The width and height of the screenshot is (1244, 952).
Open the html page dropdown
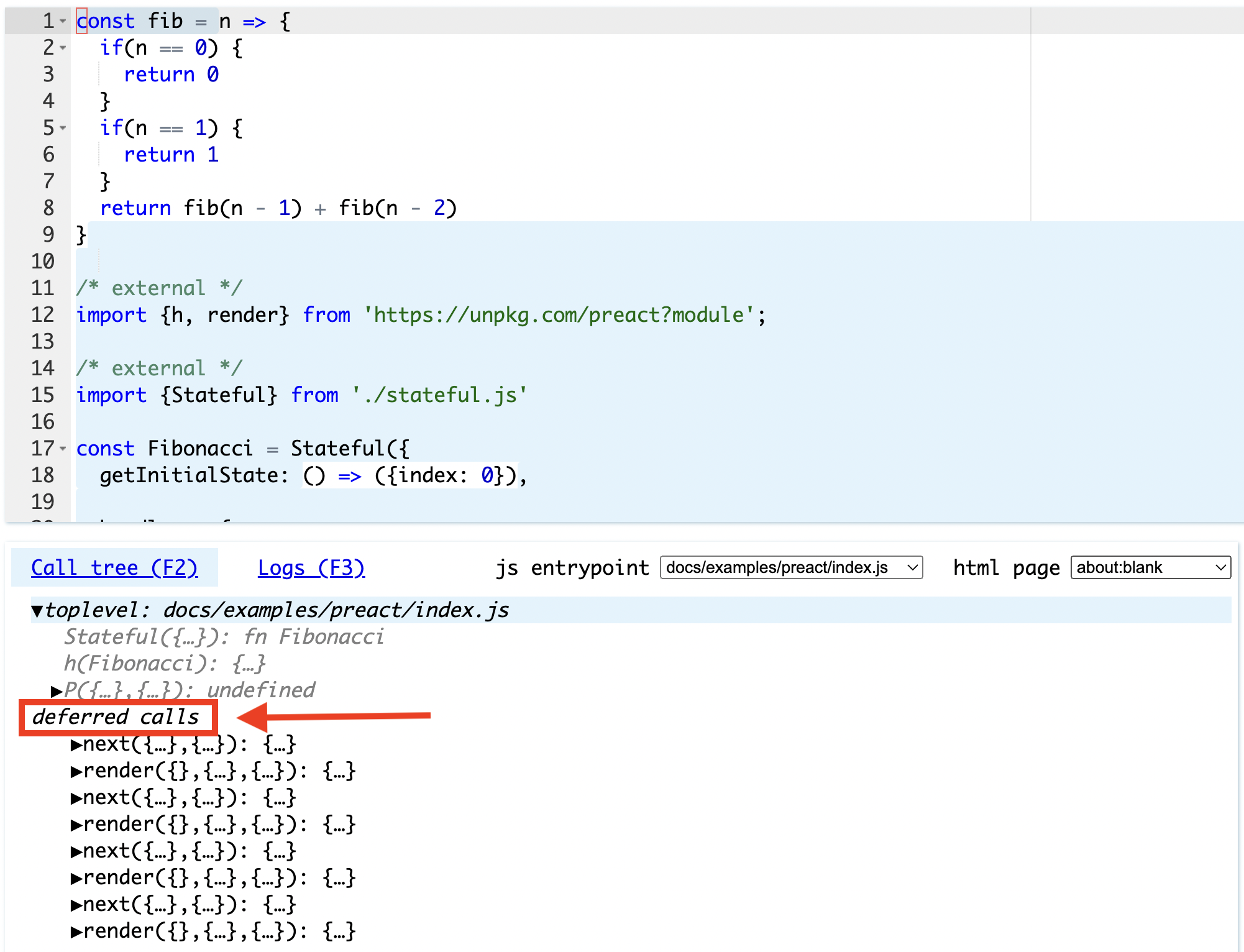tap(1150, 567)
